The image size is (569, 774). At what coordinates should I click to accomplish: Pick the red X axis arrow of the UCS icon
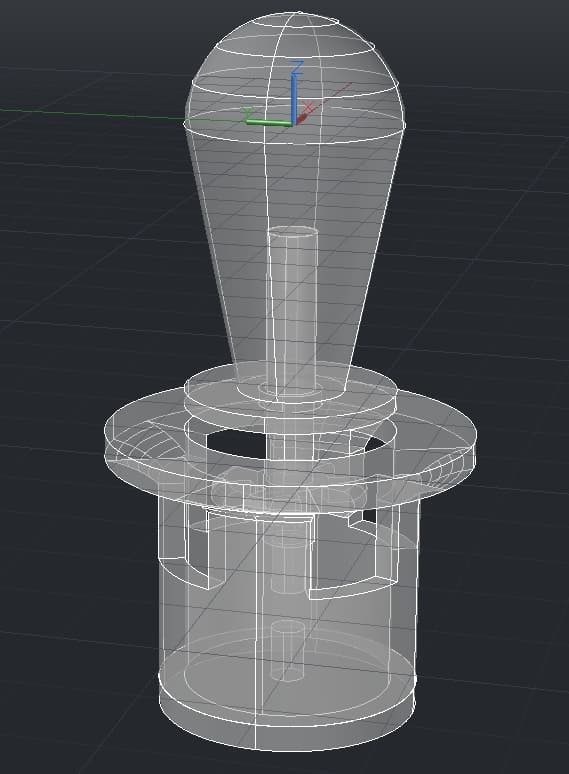click(302, 118)
